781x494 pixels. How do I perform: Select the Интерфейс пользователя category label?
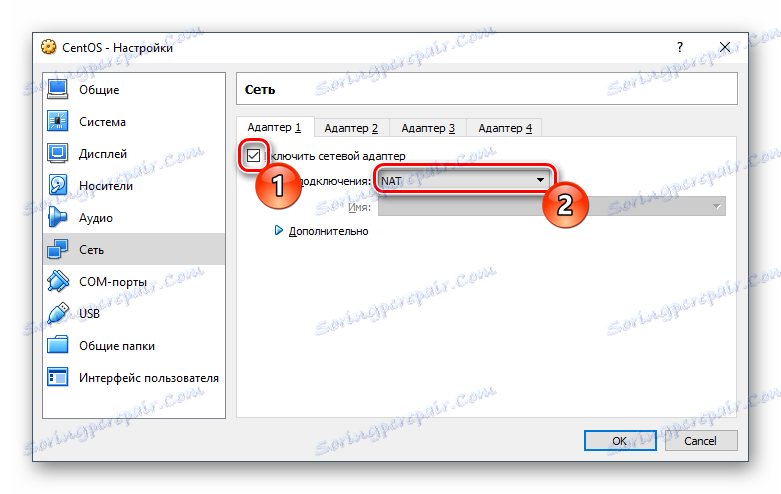click(x=148, y=378)
